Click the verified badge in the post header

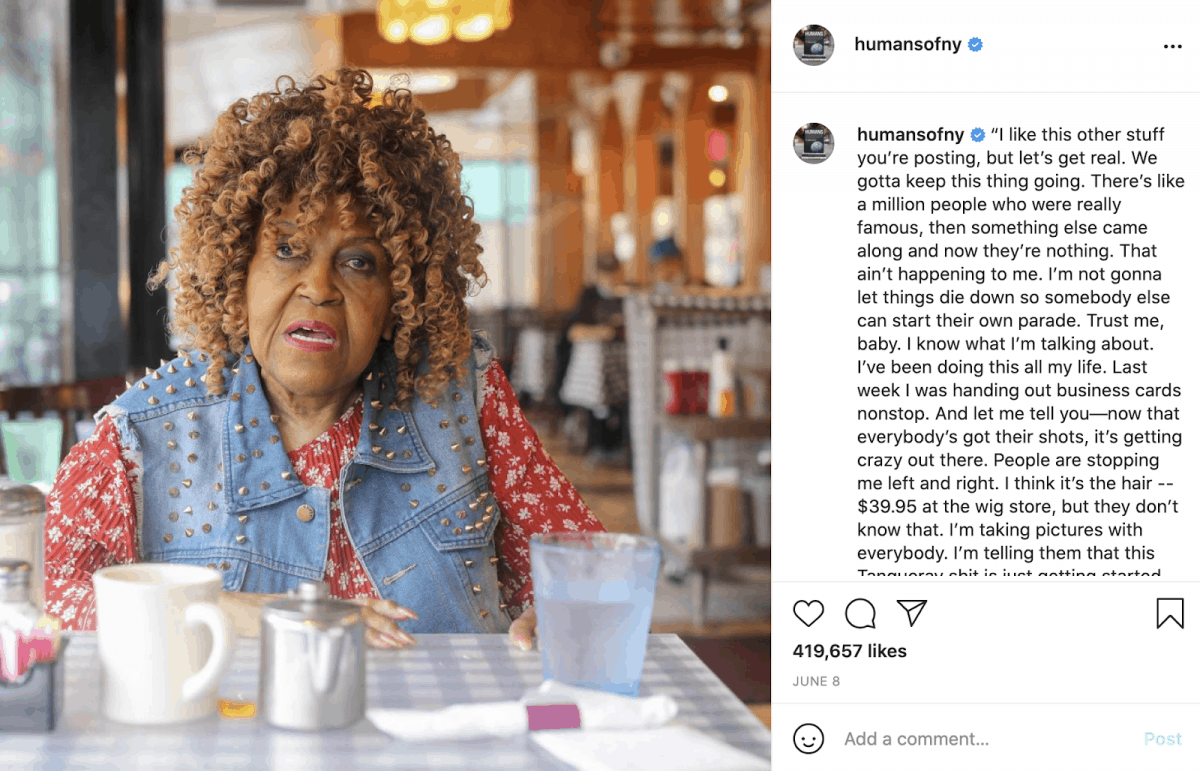[975, 45]
